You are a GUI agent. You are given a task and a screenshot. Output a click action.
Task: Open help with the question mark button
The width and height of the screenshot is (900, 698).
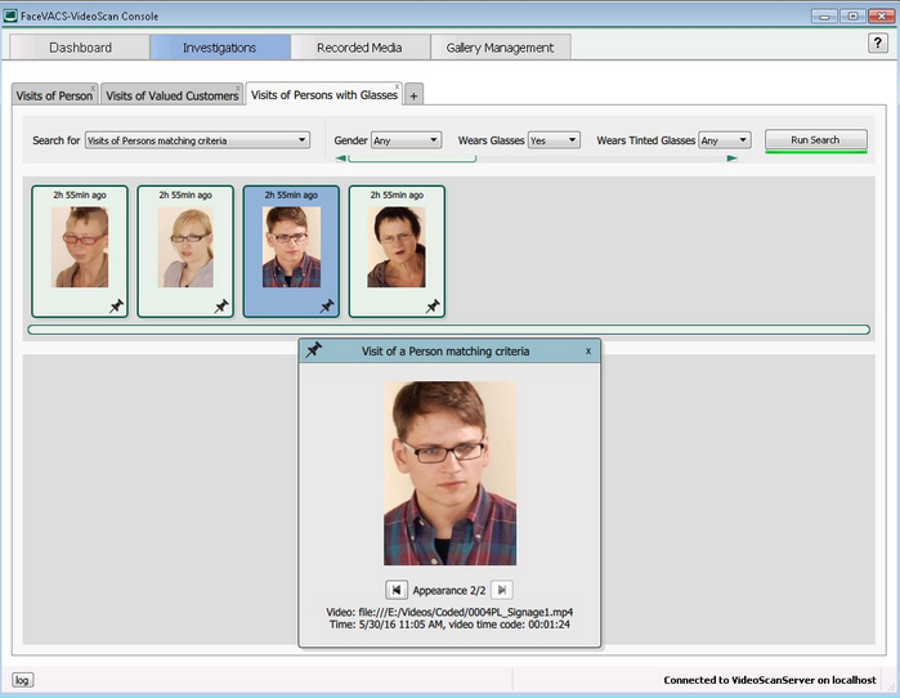(x=878, y=43)
